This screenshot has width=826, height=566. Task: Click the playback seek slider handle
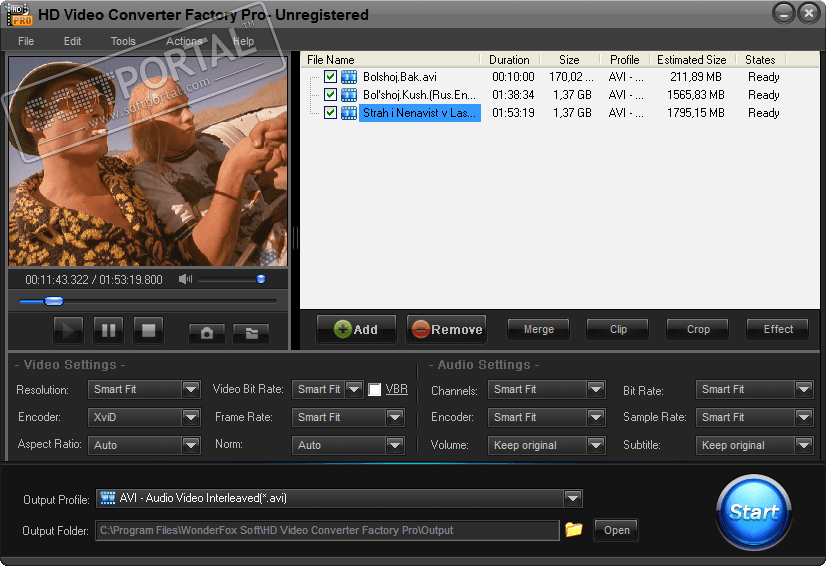(53, 301)
